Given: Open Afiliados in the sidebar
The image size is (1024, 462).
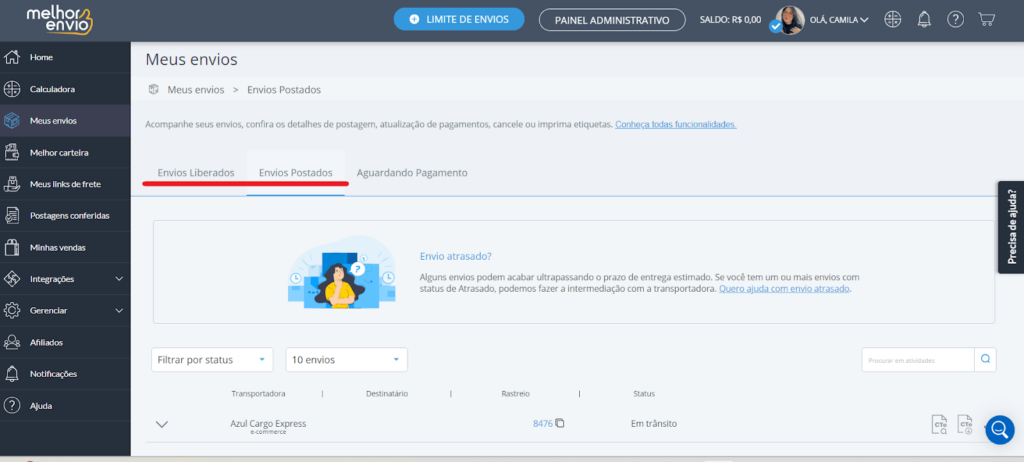Looking at the screenshot, I should click(x=65, y=342).
